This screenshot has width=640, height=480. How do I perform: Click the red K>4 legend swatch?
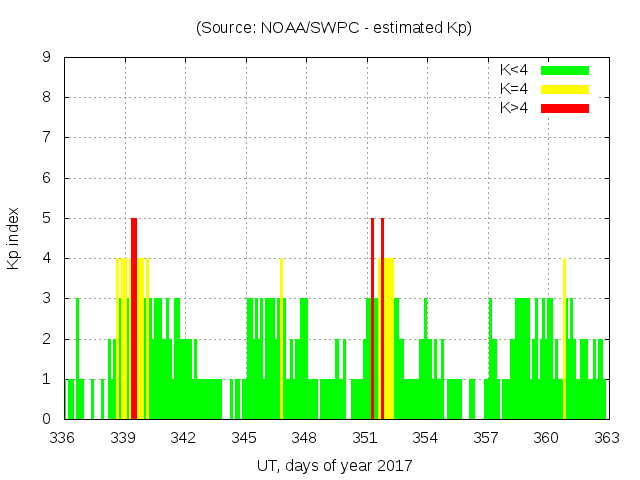[x=565, y=108]
